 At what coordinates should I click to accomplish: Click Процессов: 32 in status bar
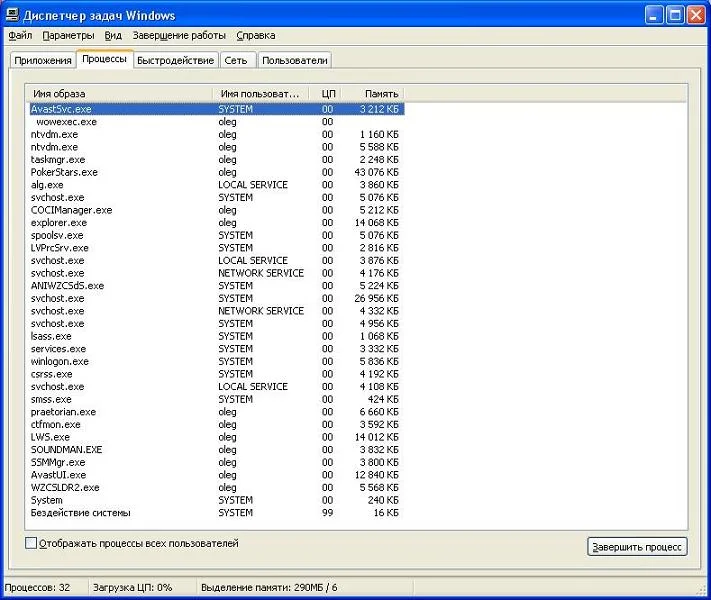pos(37,588)
